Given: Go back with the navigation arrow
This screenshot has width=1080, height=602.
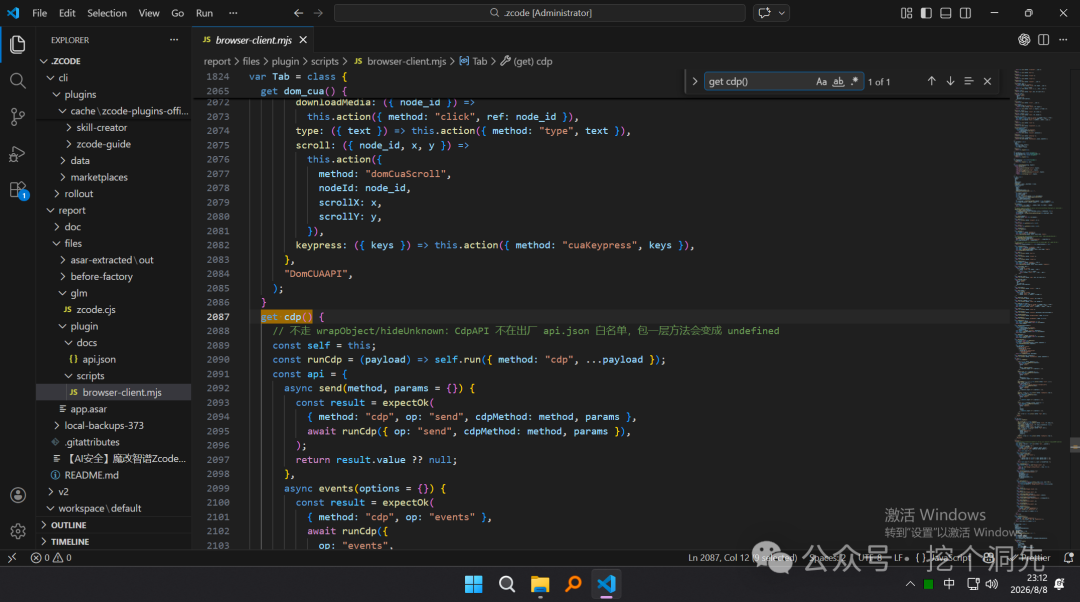Looking at the screenshot, I should (x=298, y=13).
